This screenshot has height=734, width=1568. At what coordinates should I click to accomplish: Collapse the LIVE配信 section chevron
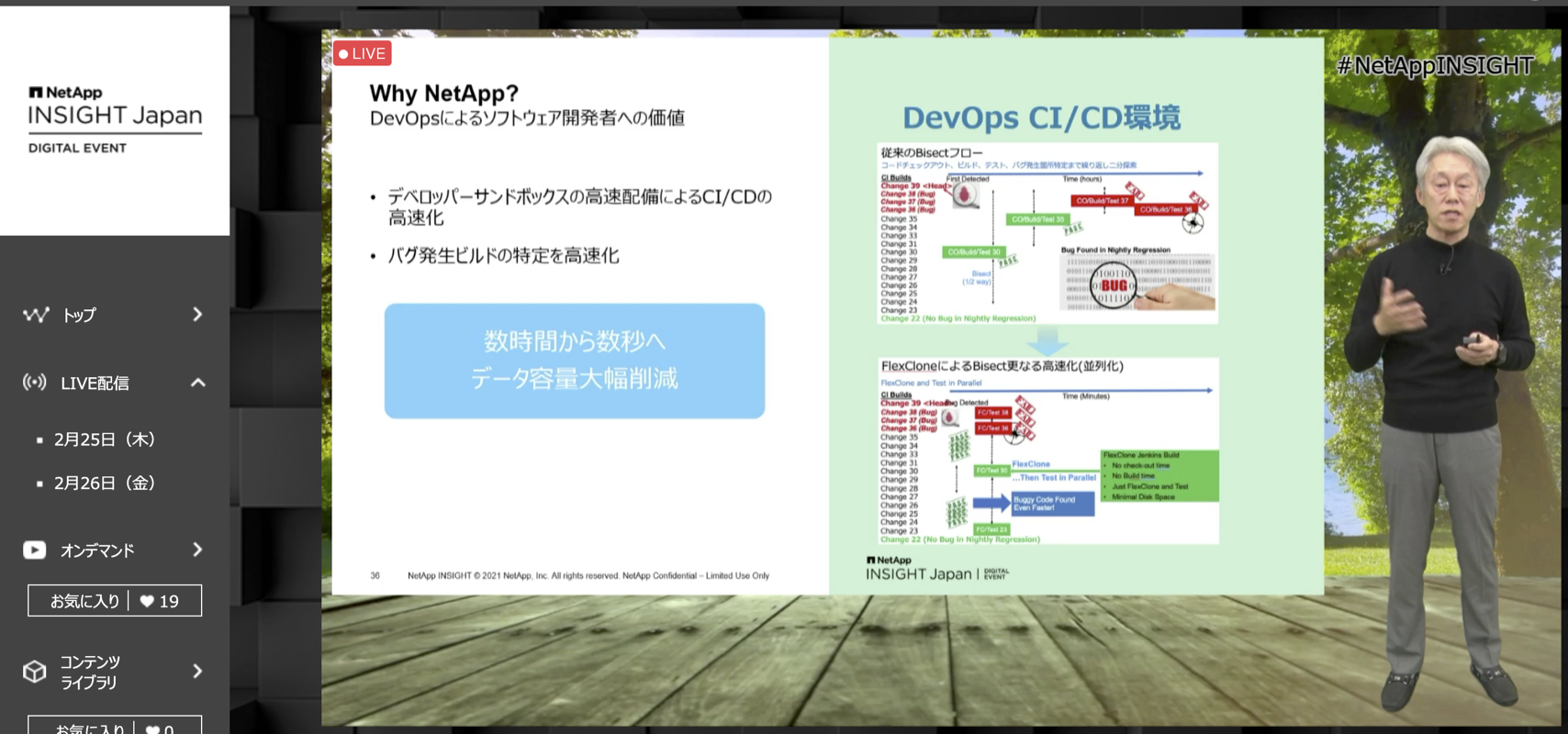[197, 383]
